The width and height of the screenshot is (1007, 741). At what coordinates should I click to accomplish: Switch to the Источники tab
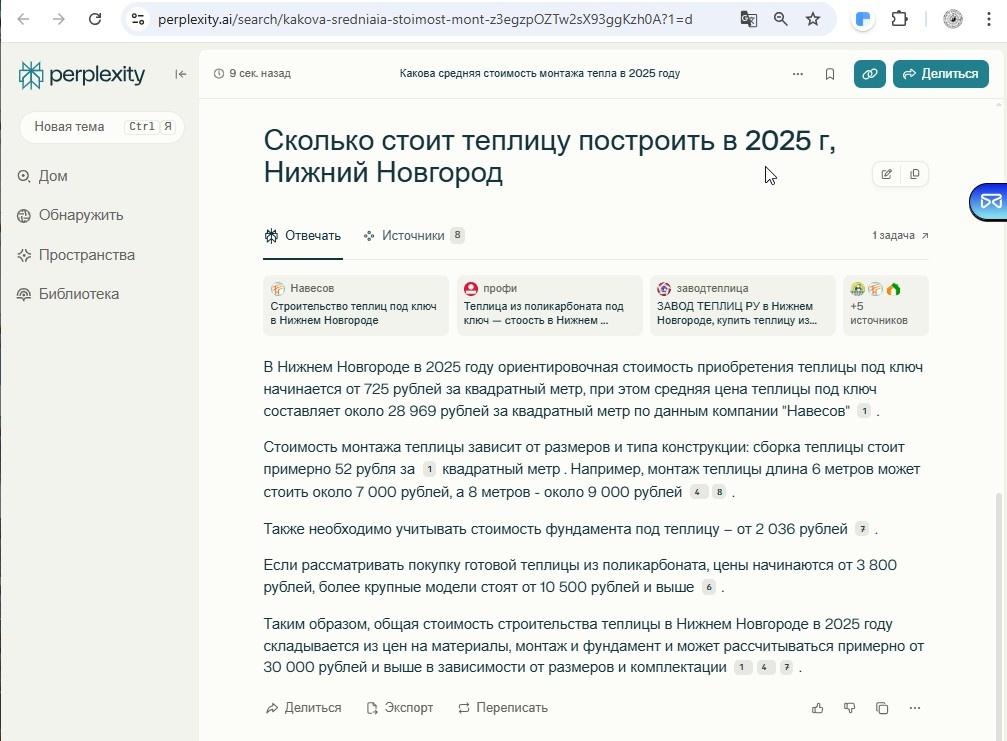click(414, 236)
